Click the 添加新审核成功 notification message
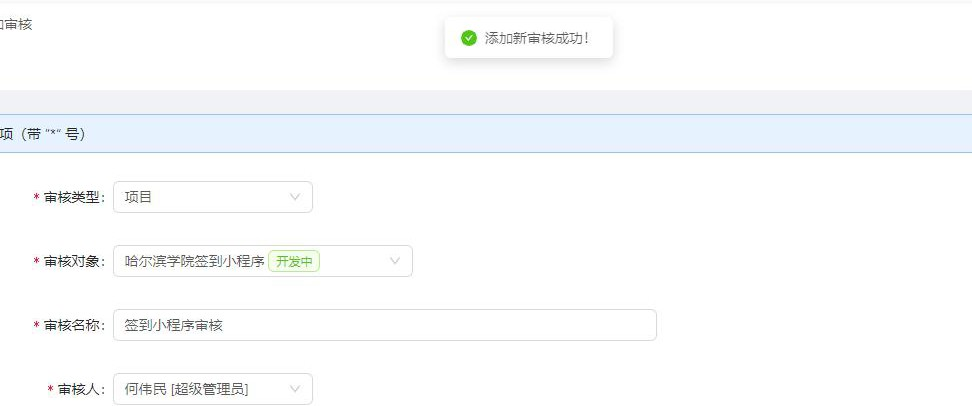Screen dimensions: 972x406 [537, 38]
